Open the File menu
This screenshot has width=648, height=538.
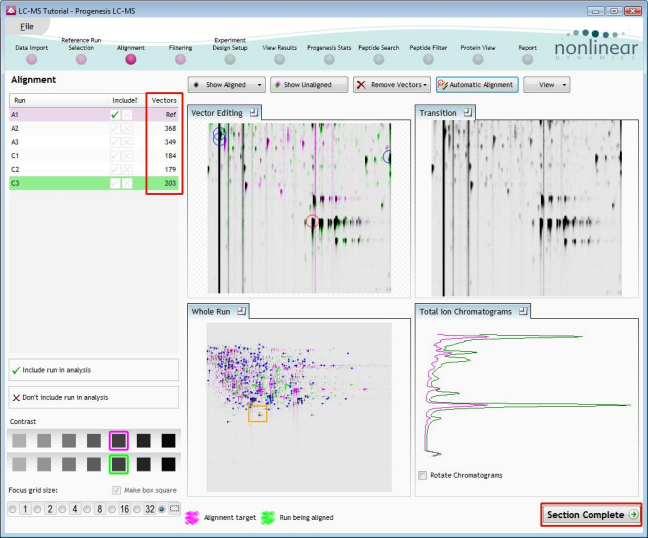[27, 26]
